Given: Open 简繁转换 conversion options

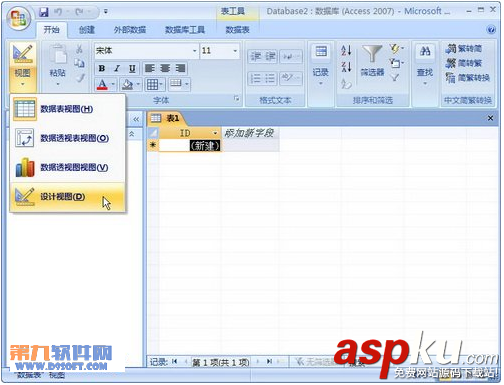Looking at the screenshot, I should click(x=467, y=78).
